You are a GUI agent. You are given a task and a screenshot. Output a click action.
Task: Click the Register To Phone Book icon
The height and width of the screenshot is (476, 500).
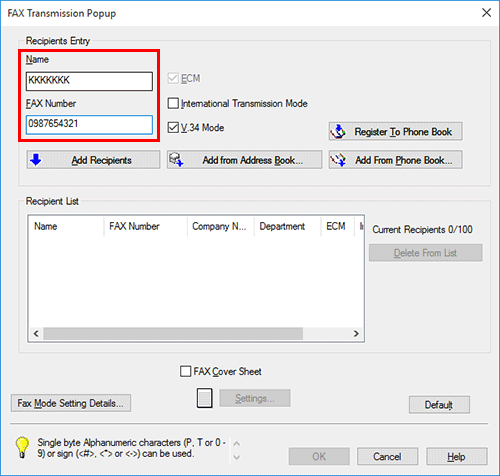(x=338, y=132)
